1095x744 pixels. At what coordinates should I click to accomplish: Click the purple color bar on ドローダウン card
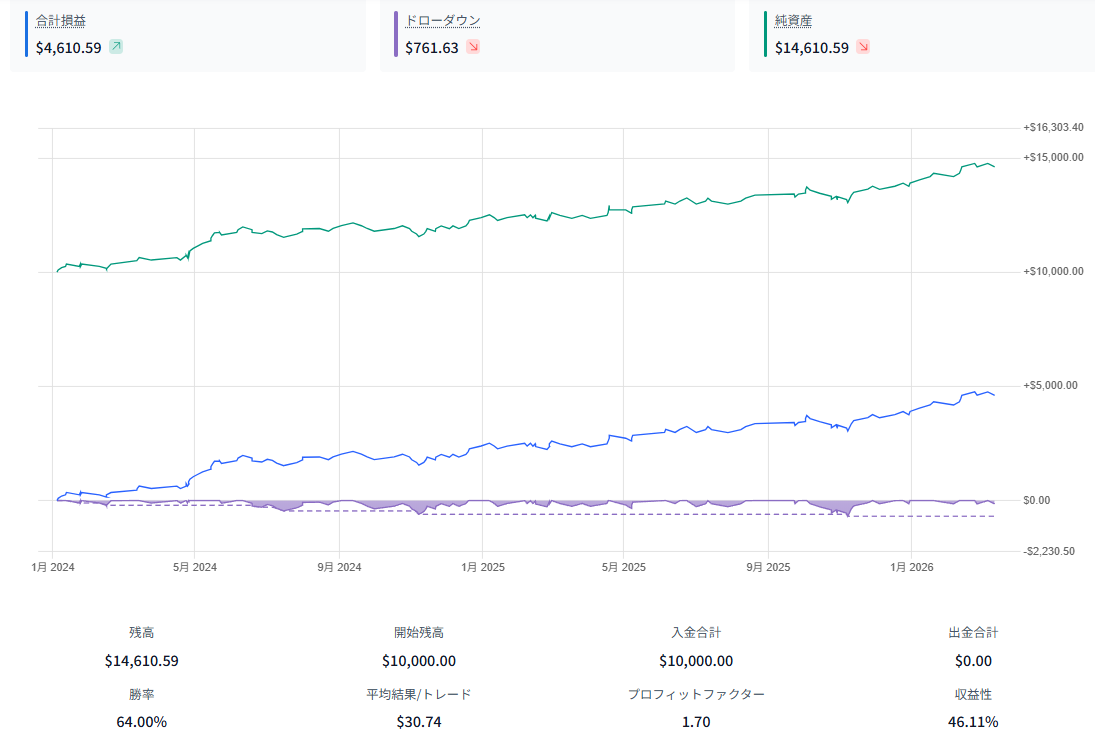[x=396, y=34]
